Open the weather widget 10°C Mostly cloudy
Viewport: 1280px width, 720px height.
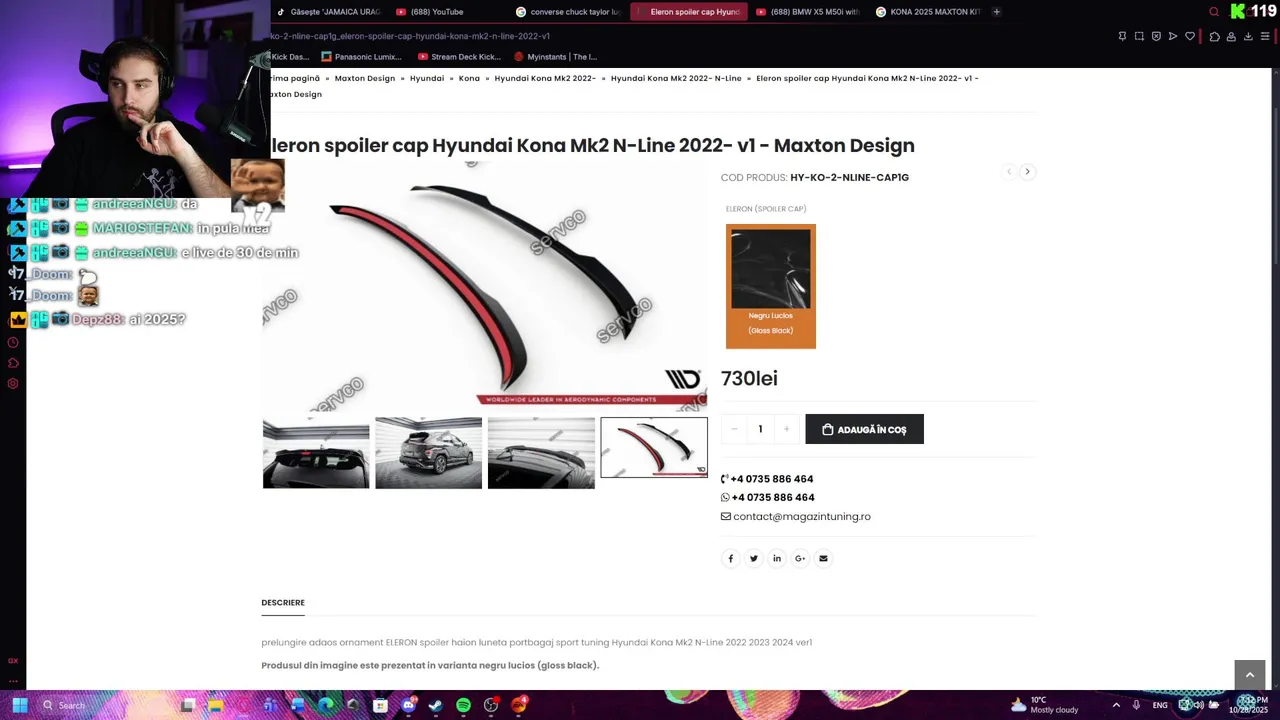pos(1045,705)
